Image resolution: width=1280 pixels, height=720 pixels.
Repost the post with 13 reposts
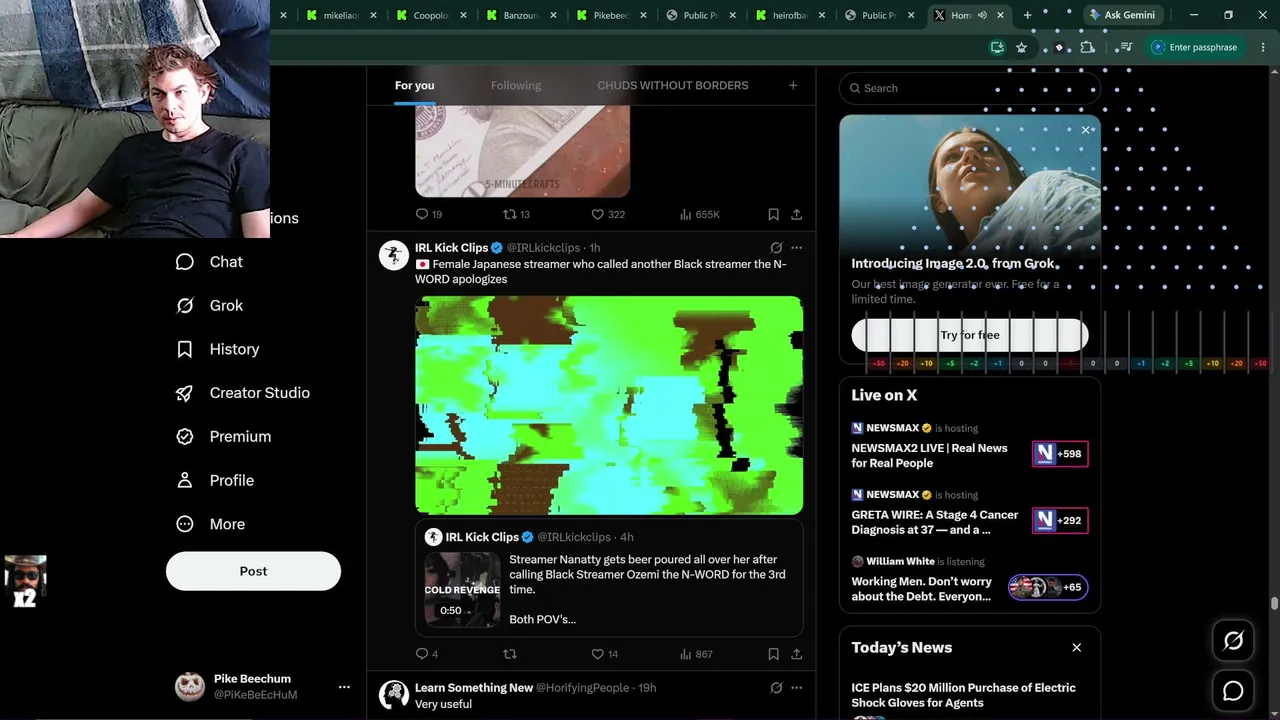[516, 214]
